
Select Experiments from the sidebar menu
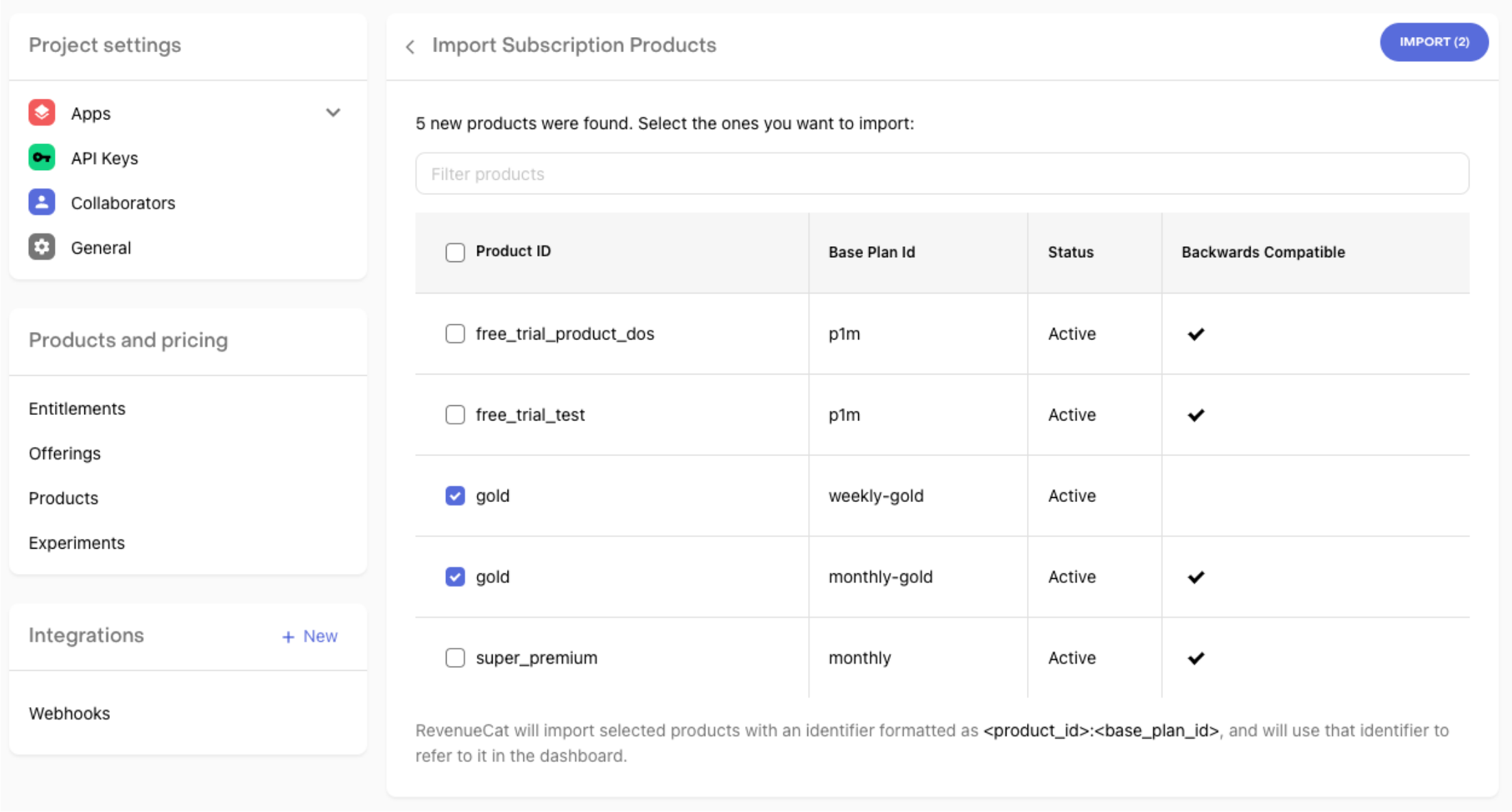77,542
